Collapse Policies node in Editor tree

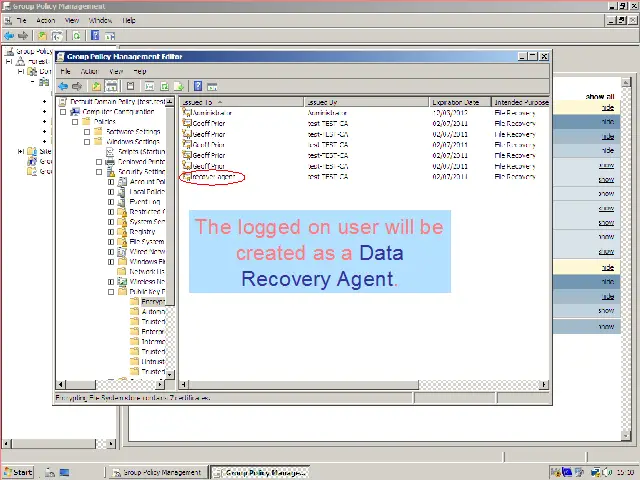coord(75,122)
